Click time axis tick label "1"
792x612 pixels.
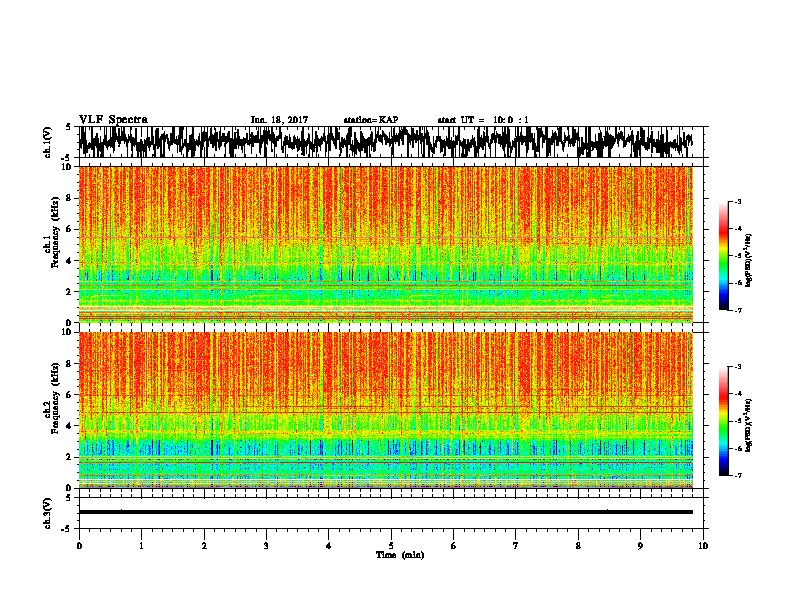[141, 546]
